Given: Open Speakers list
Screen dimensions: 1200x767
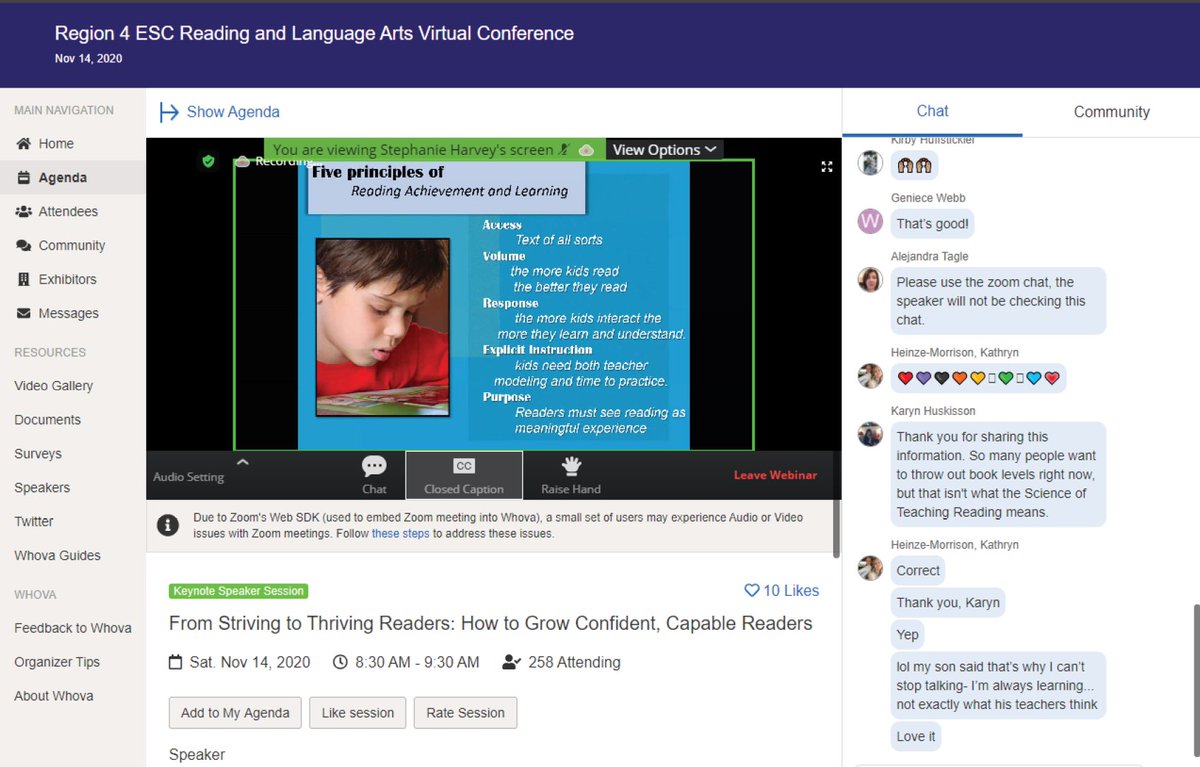Looking at the screenshot, I should [x=42, y=487].
